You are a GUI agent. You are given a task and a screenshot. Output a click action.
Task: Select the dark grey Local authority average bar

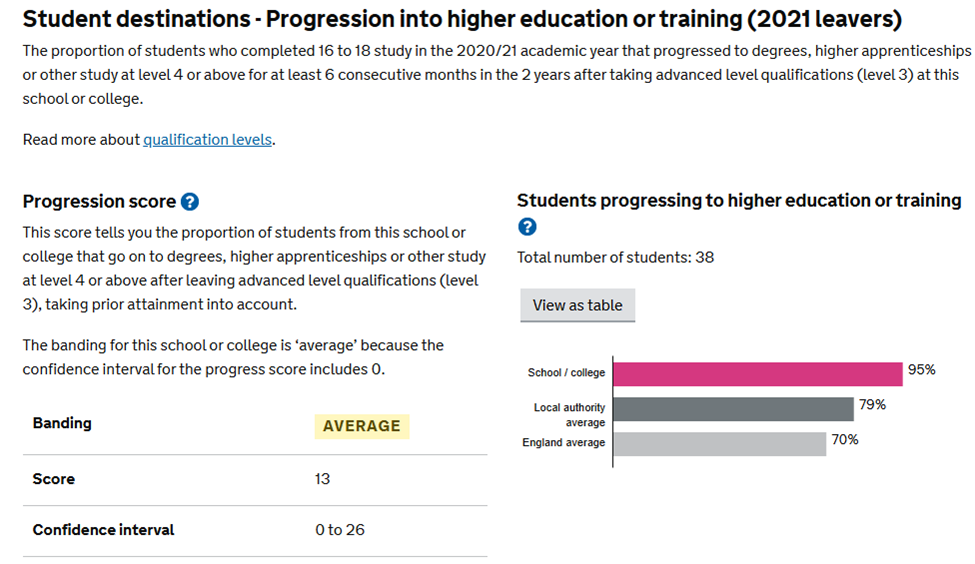(732, 409)
